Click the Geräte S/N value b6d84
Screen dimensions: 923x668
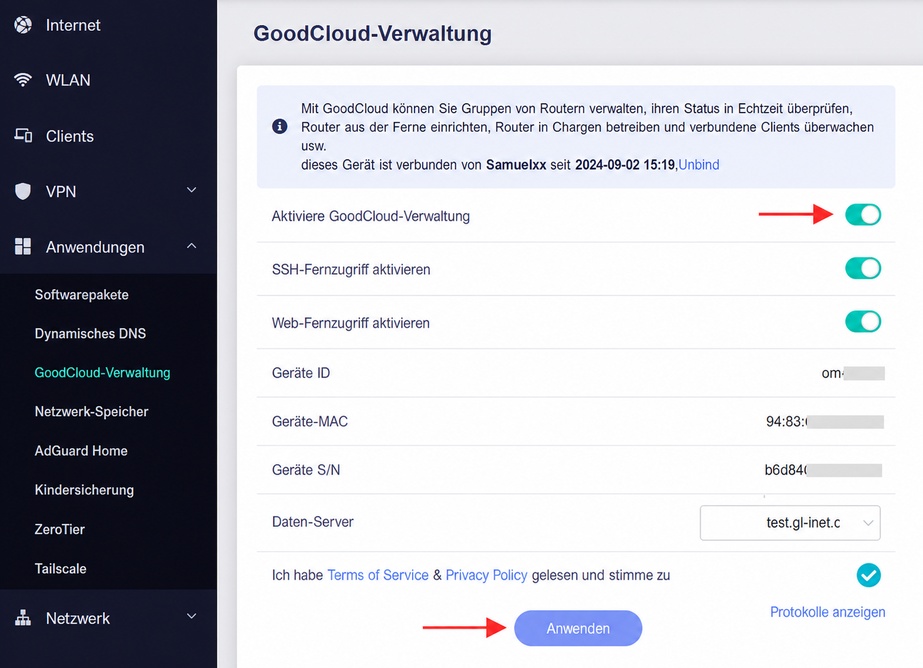(823, 470)
